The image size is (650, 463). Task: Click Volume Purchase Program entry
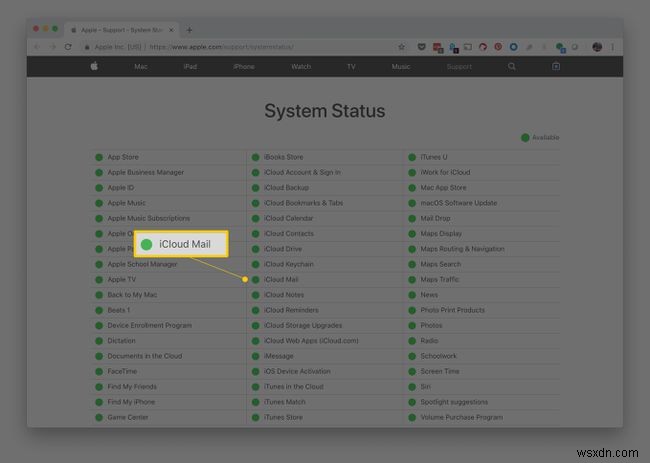pos(462,418)
